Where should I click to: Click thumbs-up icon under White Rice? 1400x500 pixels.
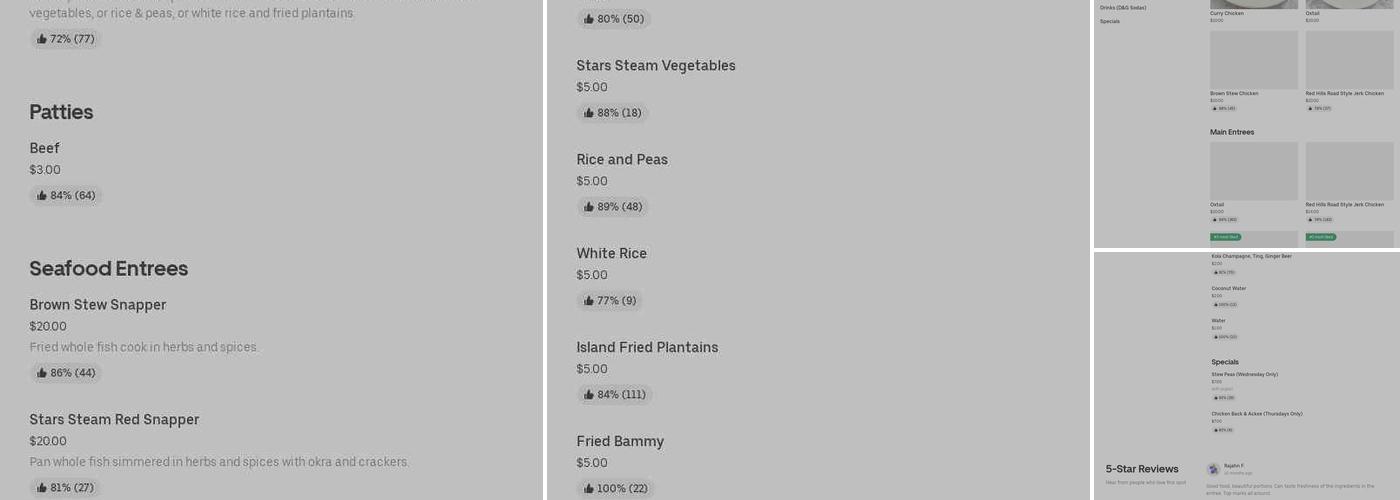589,301
